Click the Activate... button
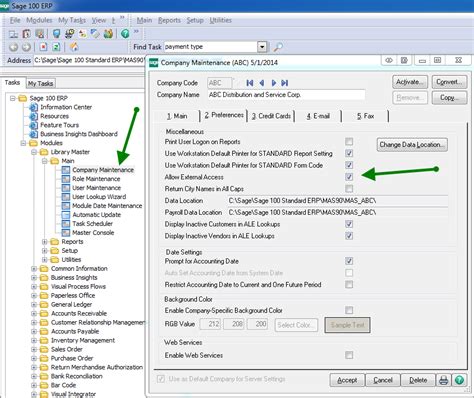 [410, 82]
